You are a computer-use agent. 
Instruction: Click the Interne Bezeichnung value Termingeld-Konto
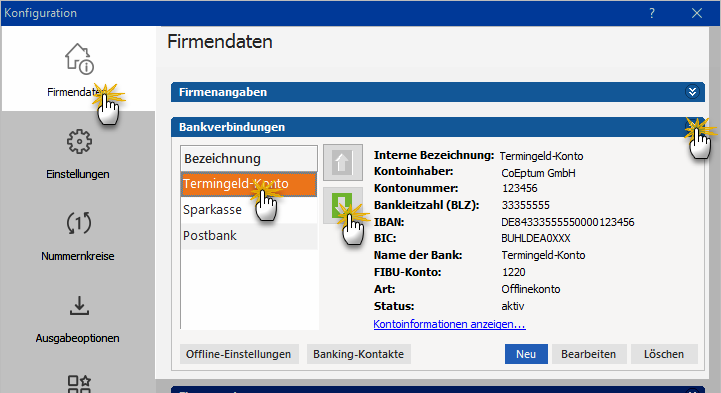541,156
